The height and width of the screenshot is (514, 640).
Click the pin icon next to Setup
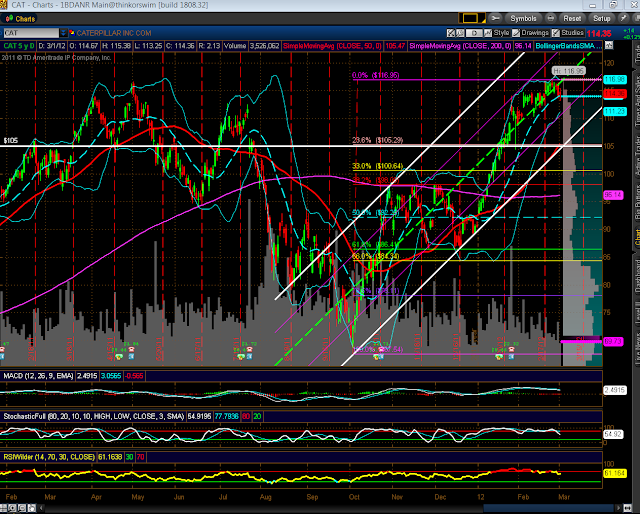[623, 18]
